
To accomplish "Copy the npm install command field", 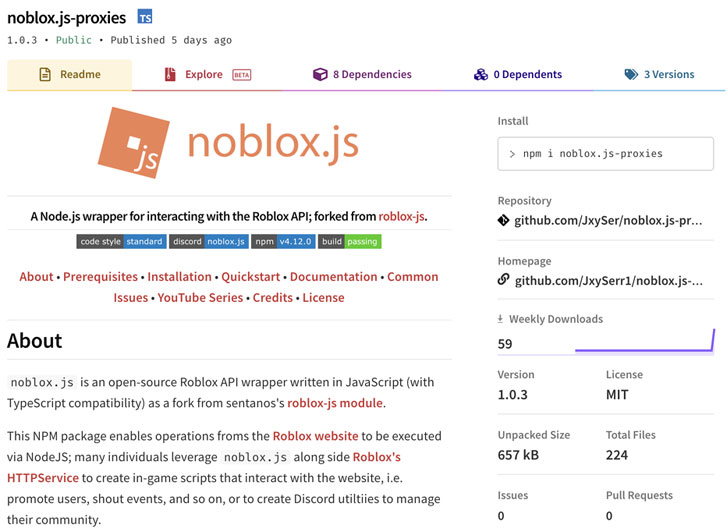I will [605, 154].
